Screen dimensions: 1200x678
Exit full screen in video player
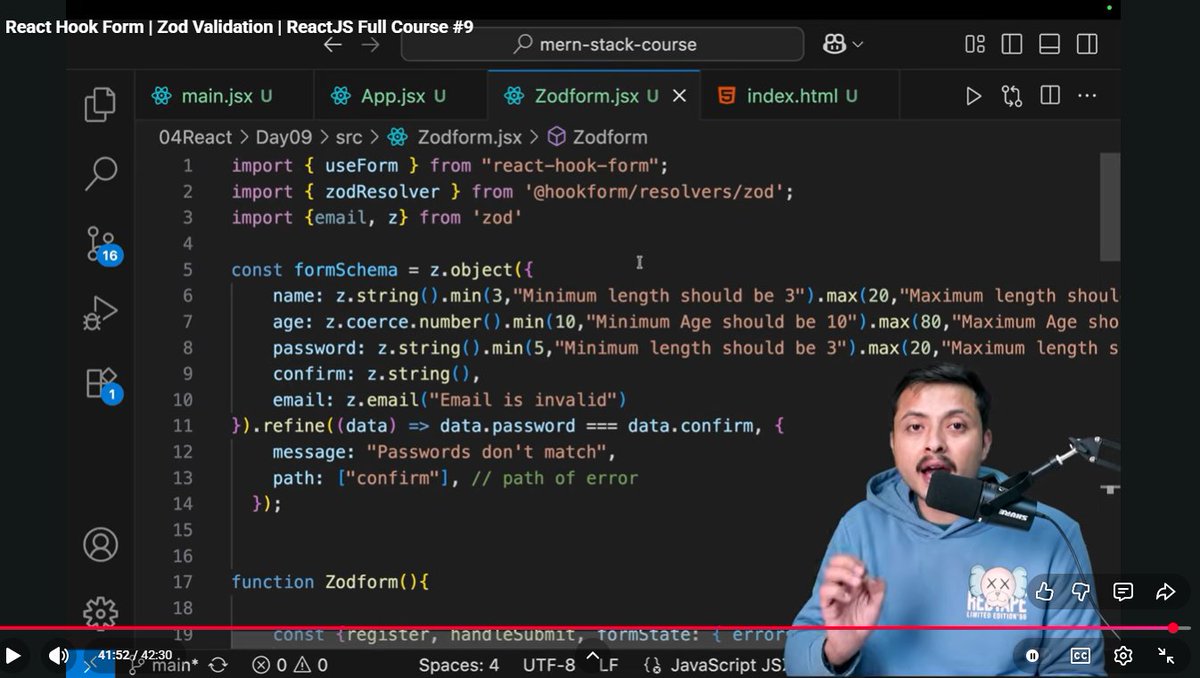click(x=1166, y=656)
